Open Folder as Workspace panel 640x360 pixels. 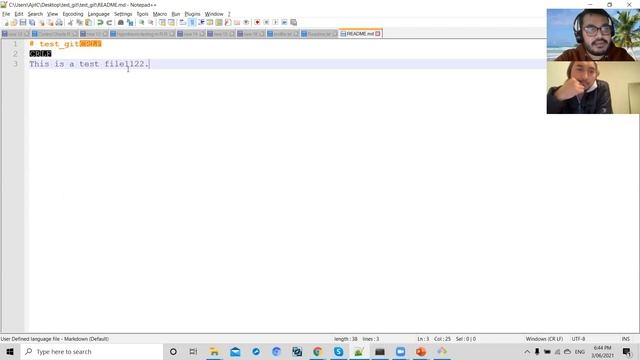[x=237, y=22]
